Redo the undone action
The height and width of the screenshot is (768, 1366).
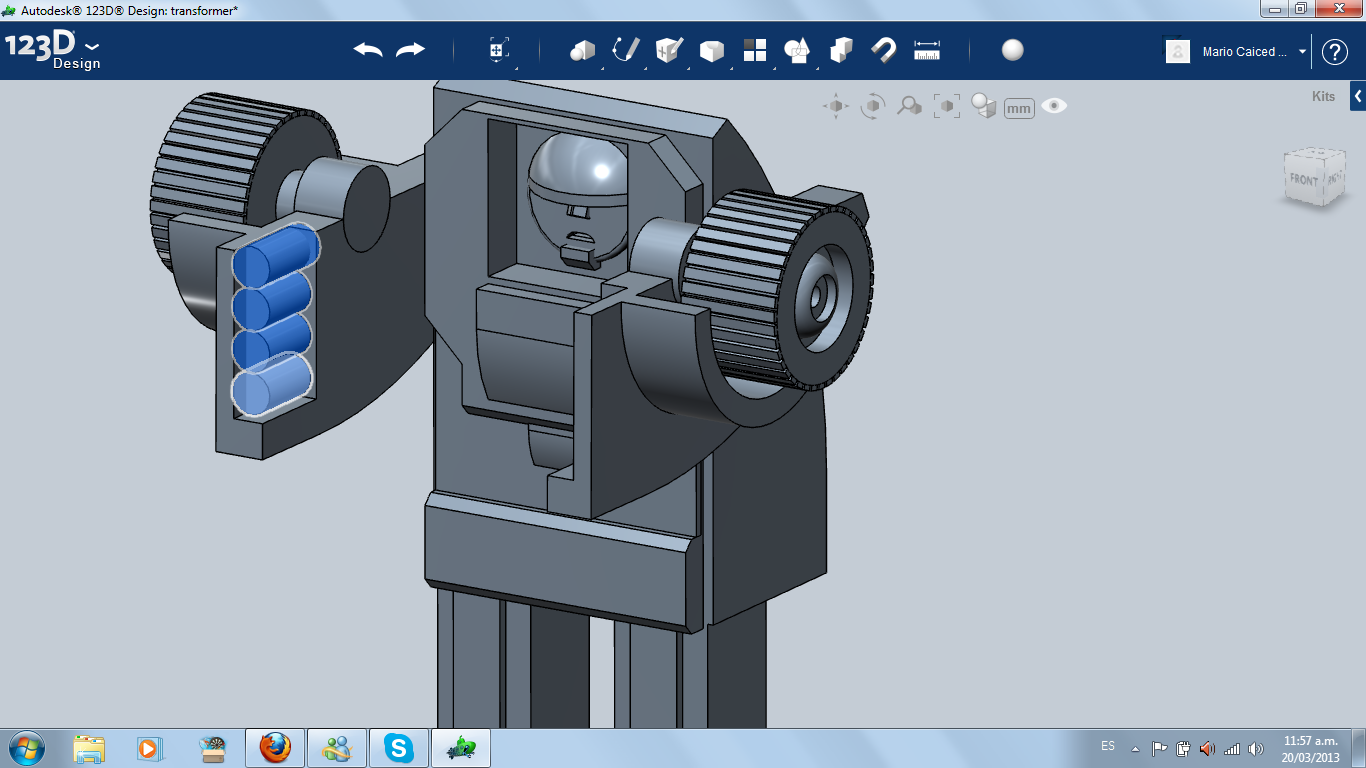tap(410, 50)
